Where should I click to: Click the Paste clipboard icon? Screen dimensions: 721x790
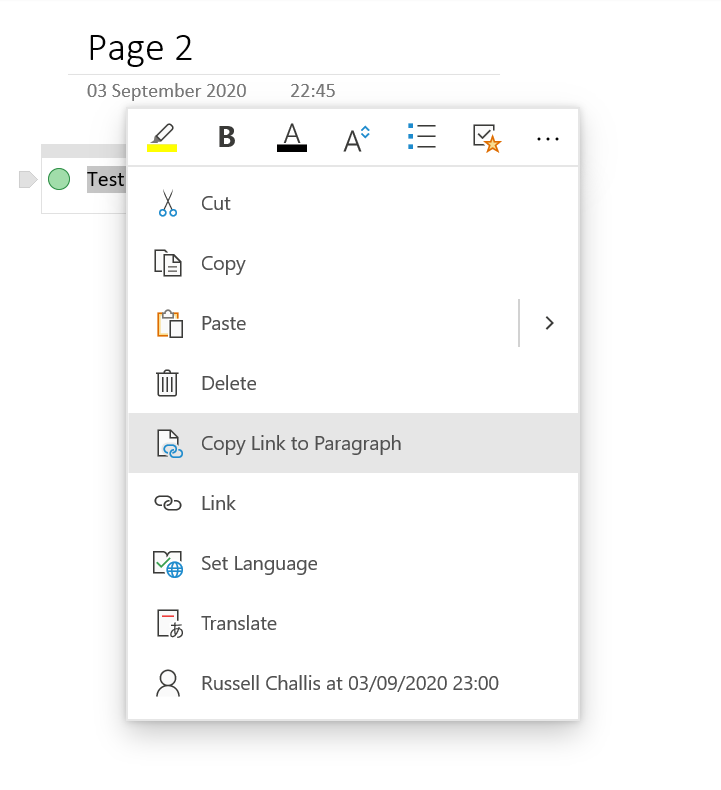click(x=169, y=323)
